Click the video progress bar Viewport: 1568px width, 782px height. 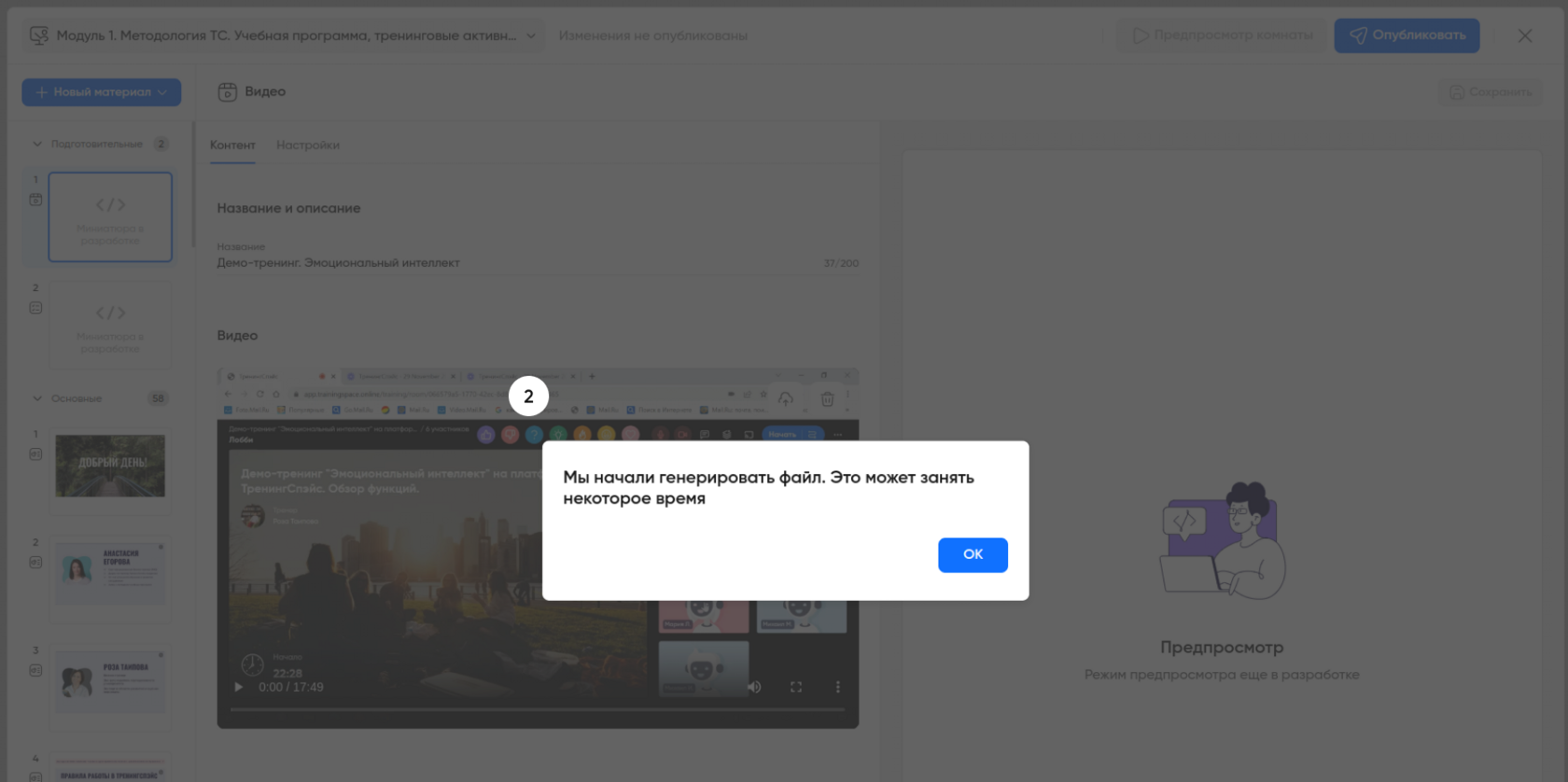tap(538, 710)
